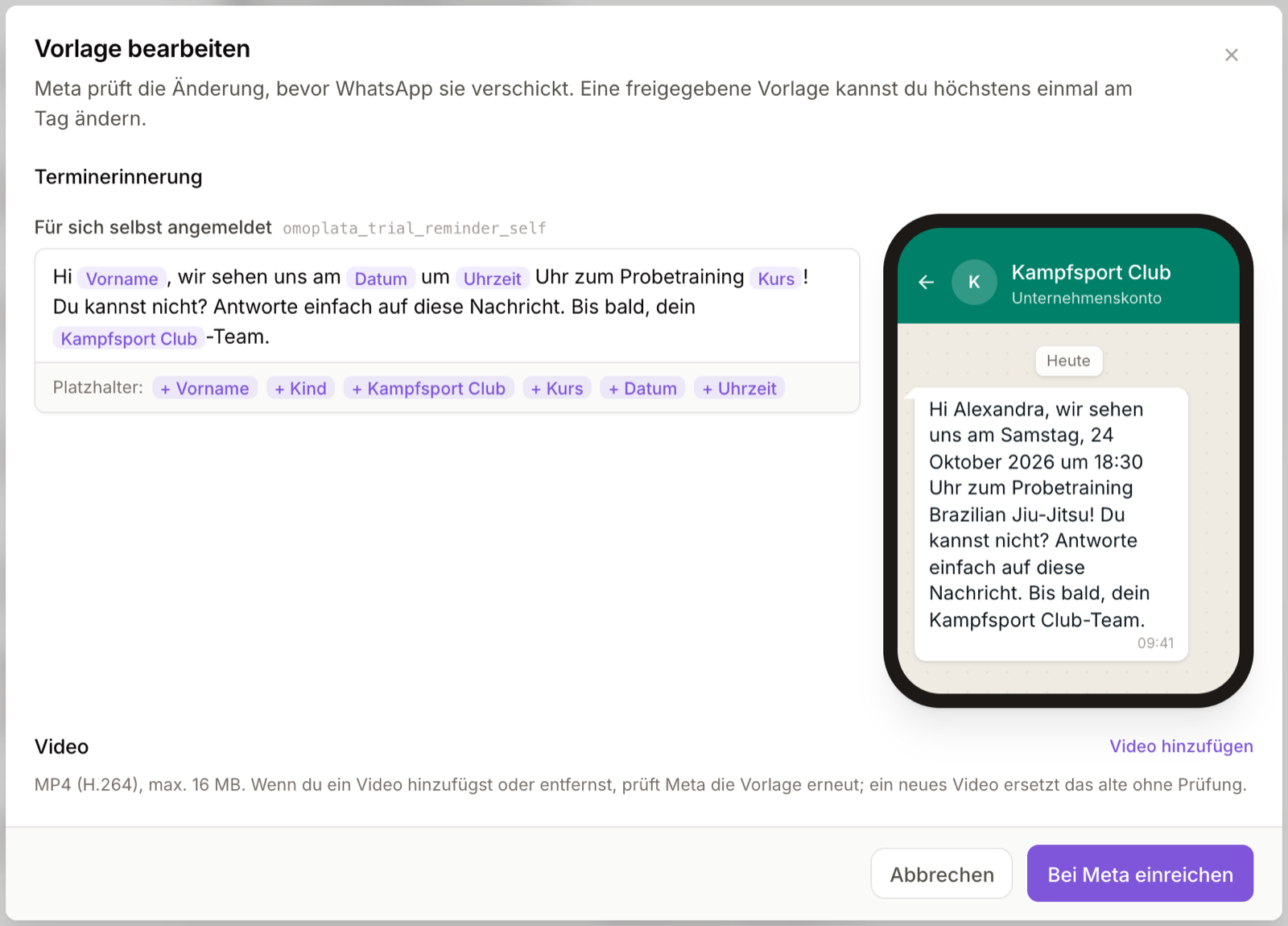The width and height of the screenshot is (1288, 926).
Task: Click the Heute date badge in preview
Action: [x=1068, y=361]
